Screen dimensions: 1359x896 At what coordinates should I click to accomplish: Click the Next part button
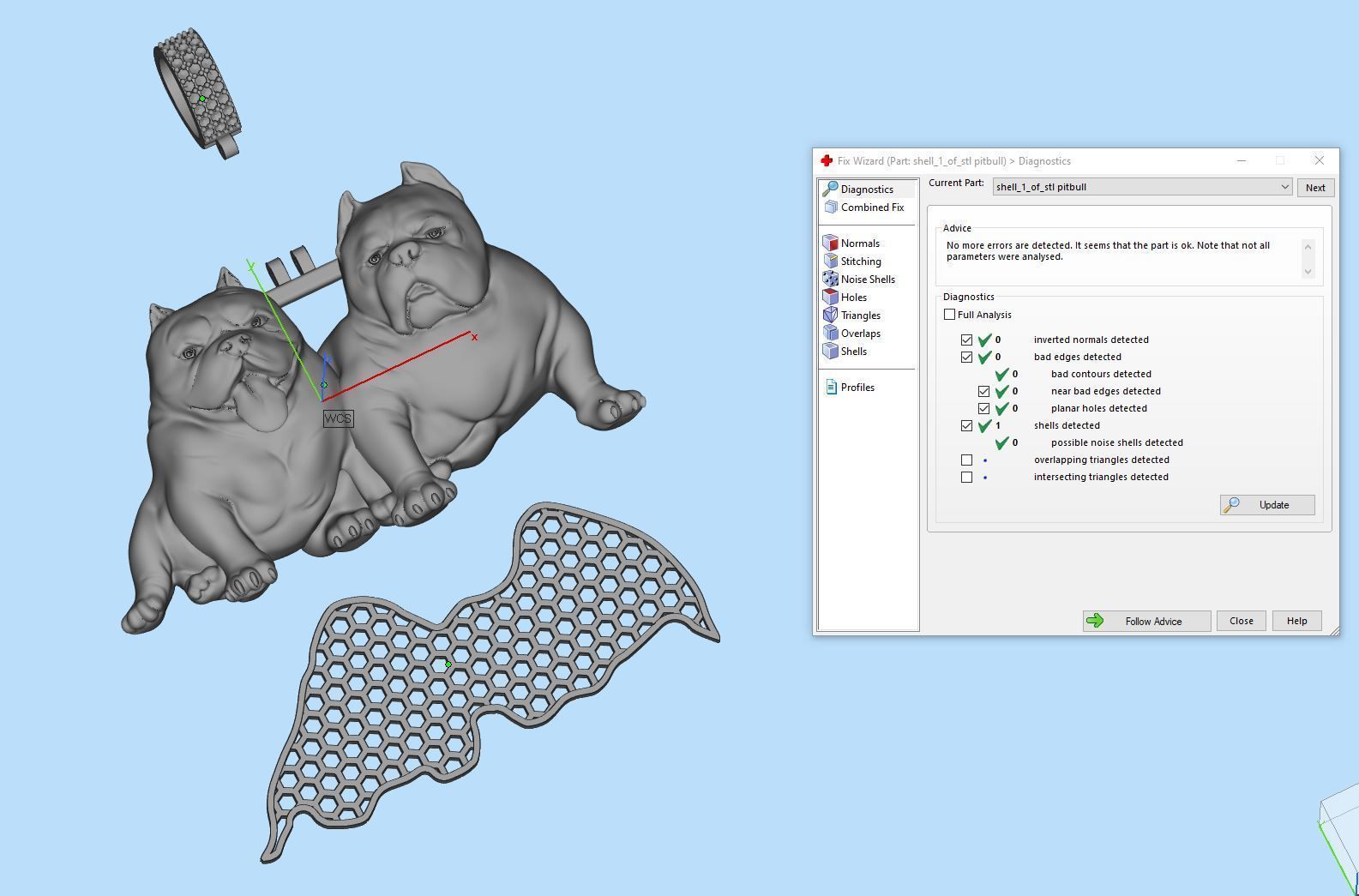[x=1315, y=188]
